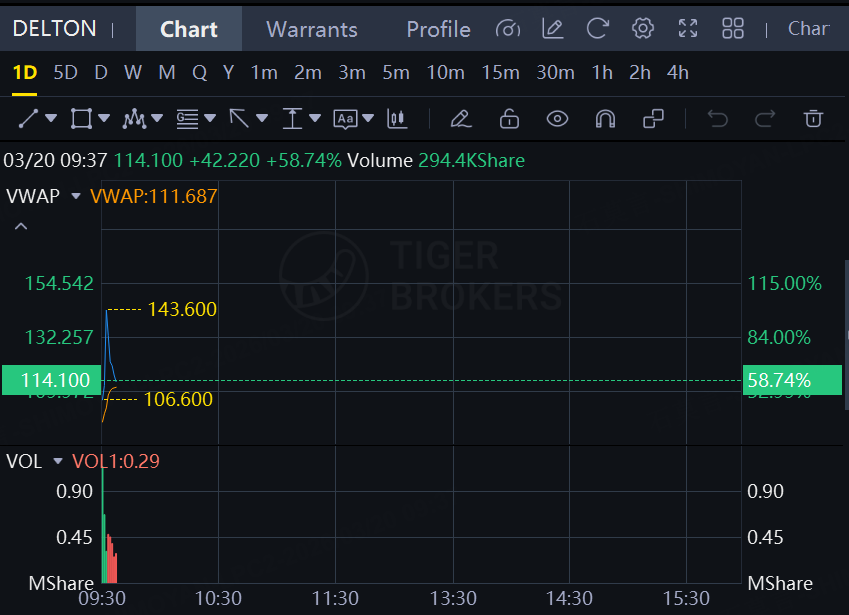Open the VWAP indicator dropdown

[x=75, y=197]
